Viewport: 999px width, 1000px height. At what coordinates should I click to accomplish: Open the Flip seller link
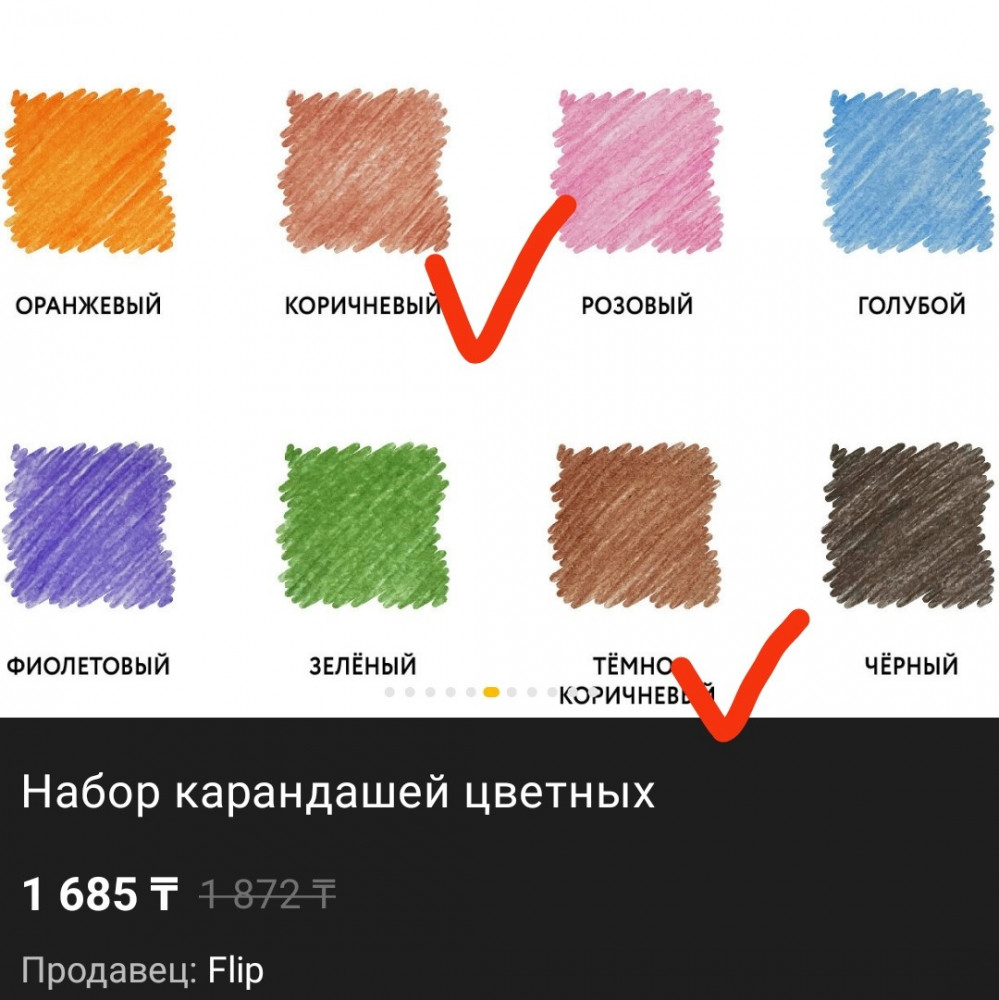(x=235, y=971)
